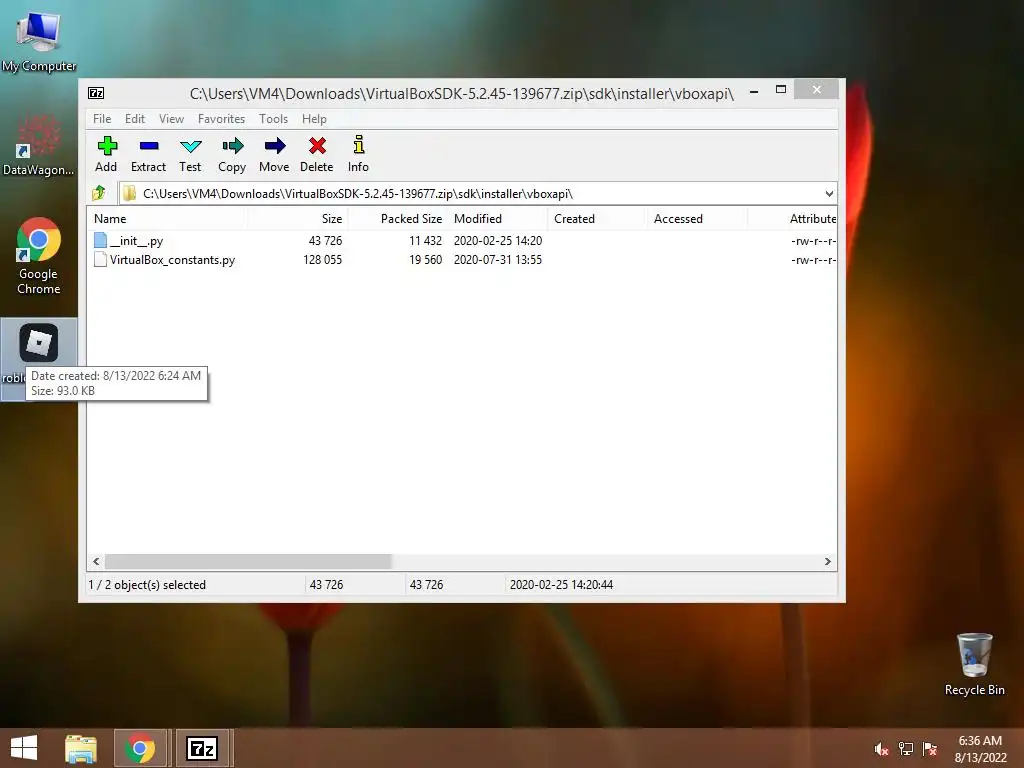Image resolution: width=1024 pixels, height=768 pixels.
Task: Open File Explorer from taskbar
Action: (x=81, y=748)
